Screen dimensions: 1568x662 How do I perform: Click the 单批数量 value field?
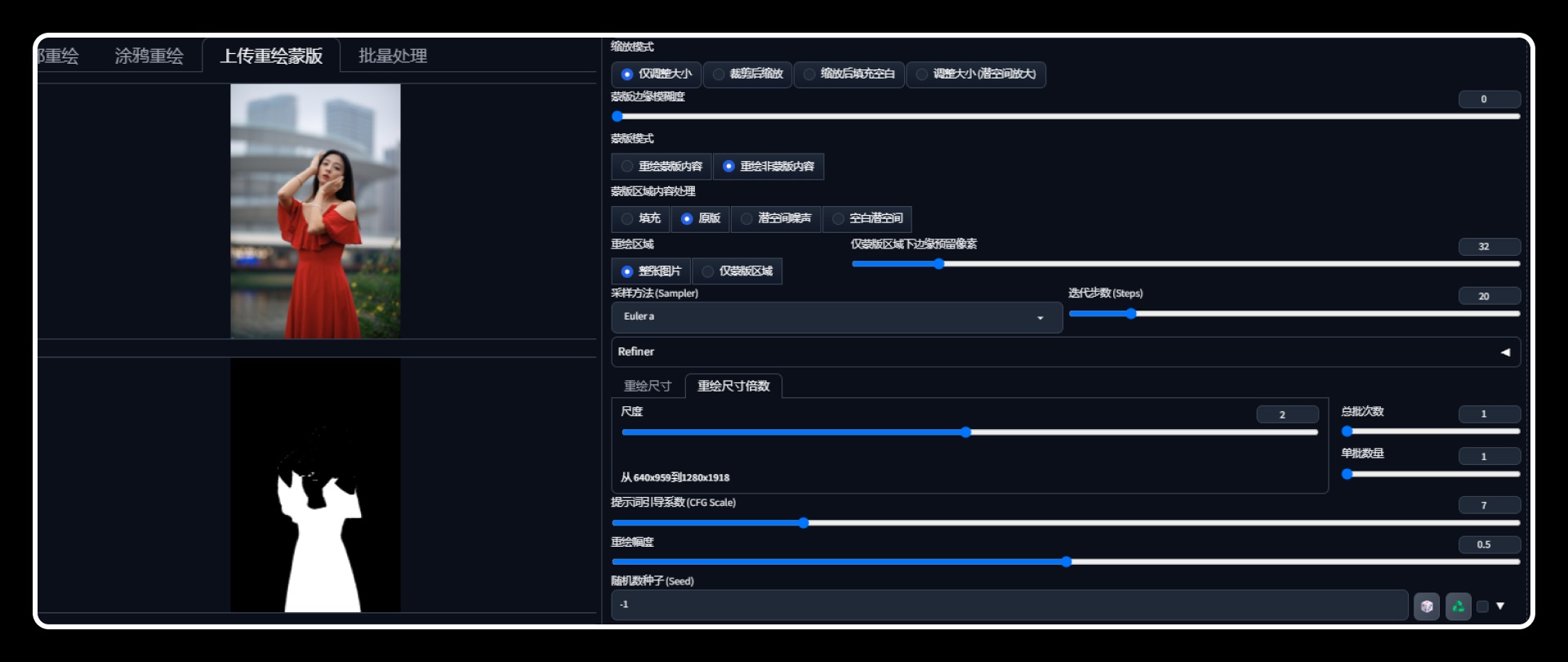tap(1490, 456)
